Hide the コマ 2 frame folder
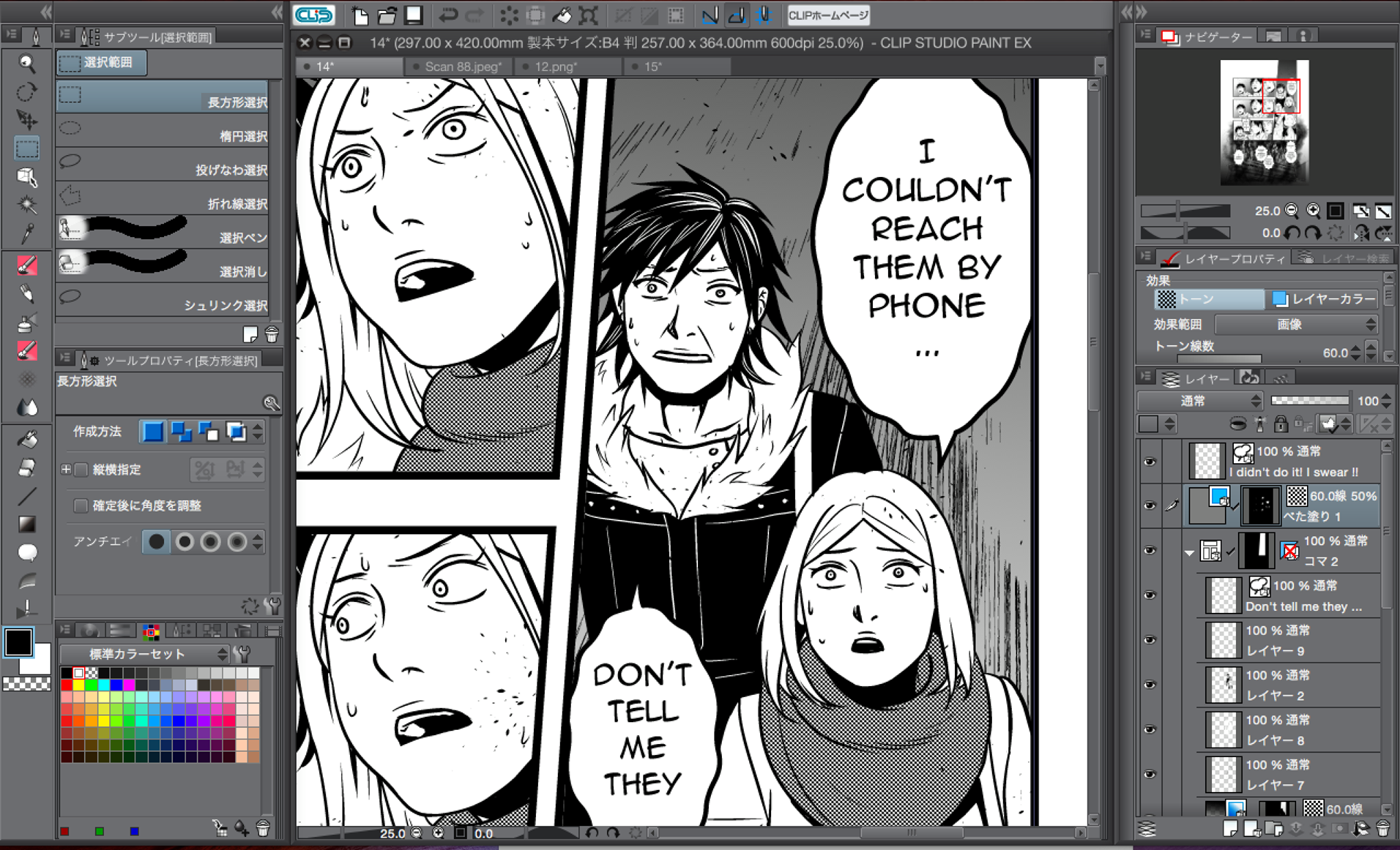Viewport: 1400px width, 850px height. [1150, 551]
